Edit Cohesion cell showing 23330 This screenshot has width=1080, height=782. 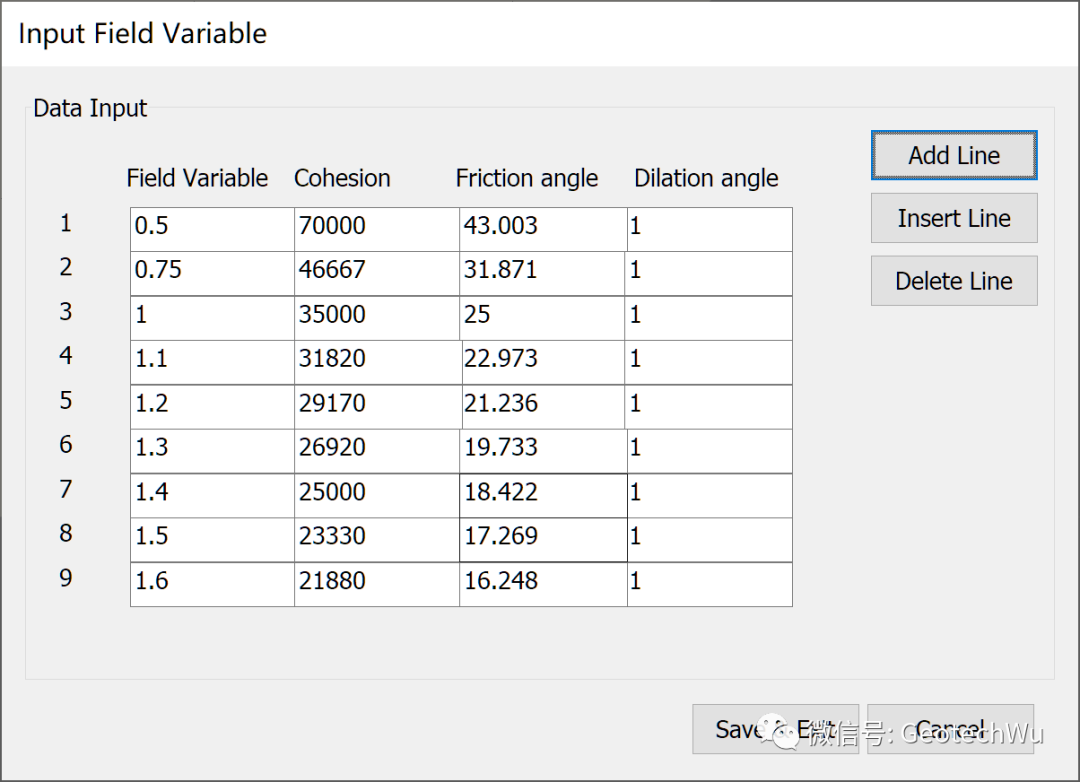click(377, 540)
